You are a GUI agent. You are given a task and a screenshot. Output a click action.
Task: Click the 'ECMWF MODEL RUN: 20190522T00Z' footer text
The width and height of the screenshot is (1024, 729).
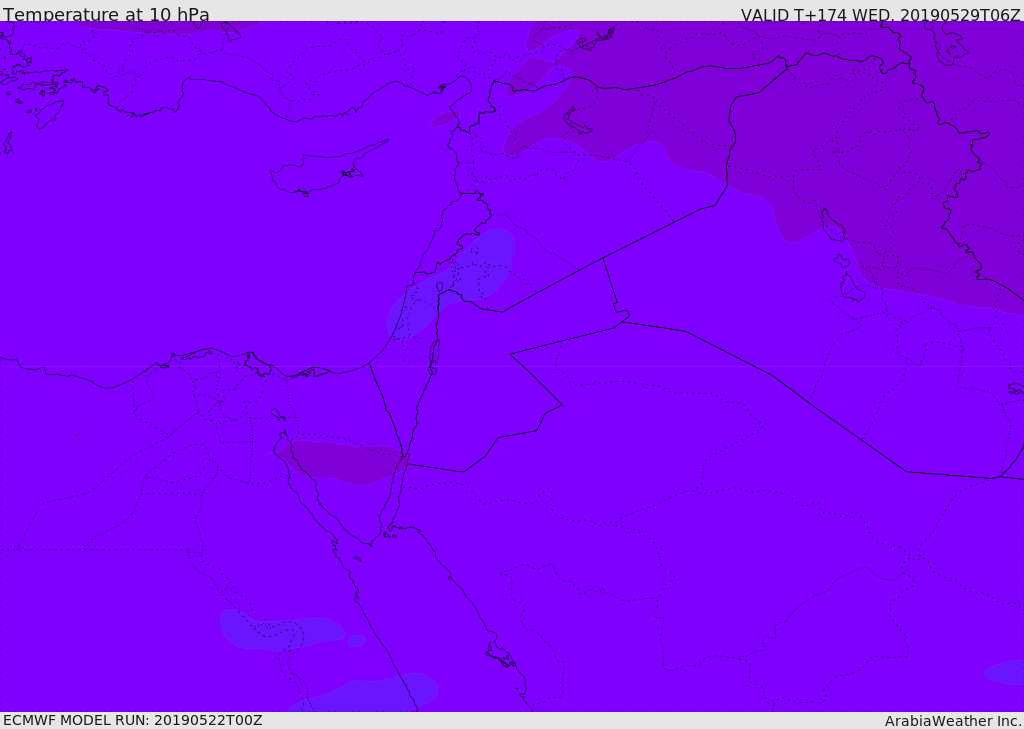(133, 720)
